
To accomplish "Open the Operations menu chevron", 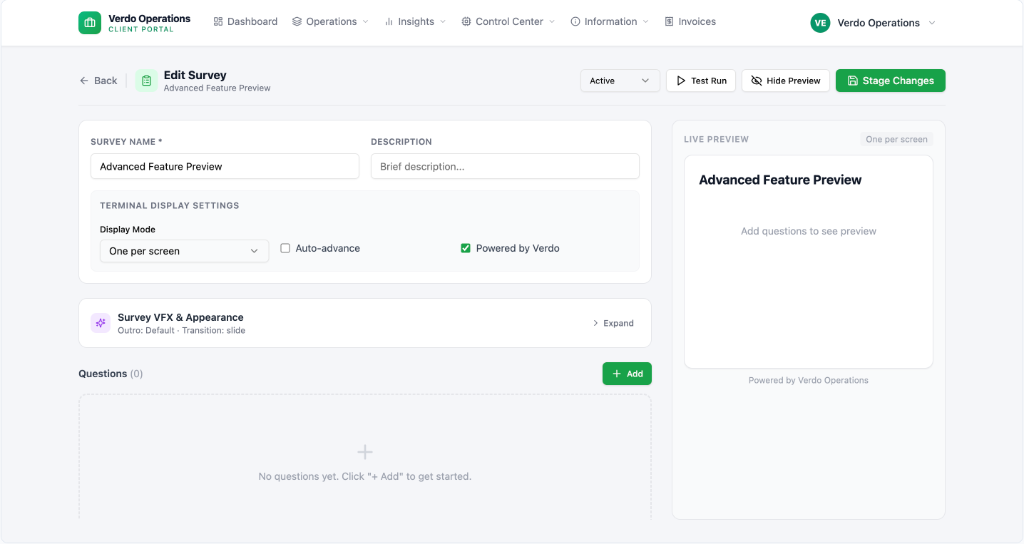I will (366, 22).
